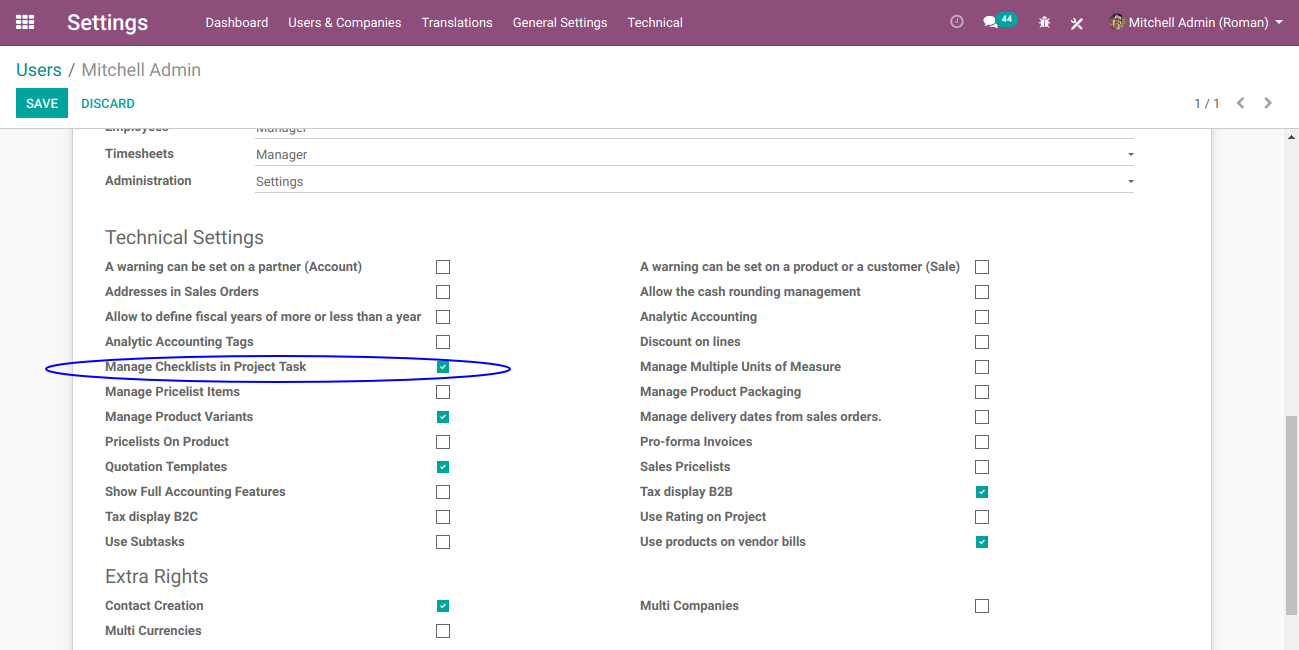Expand the Timesheets Manager dropdown
1299x650 pixels.
694,155
